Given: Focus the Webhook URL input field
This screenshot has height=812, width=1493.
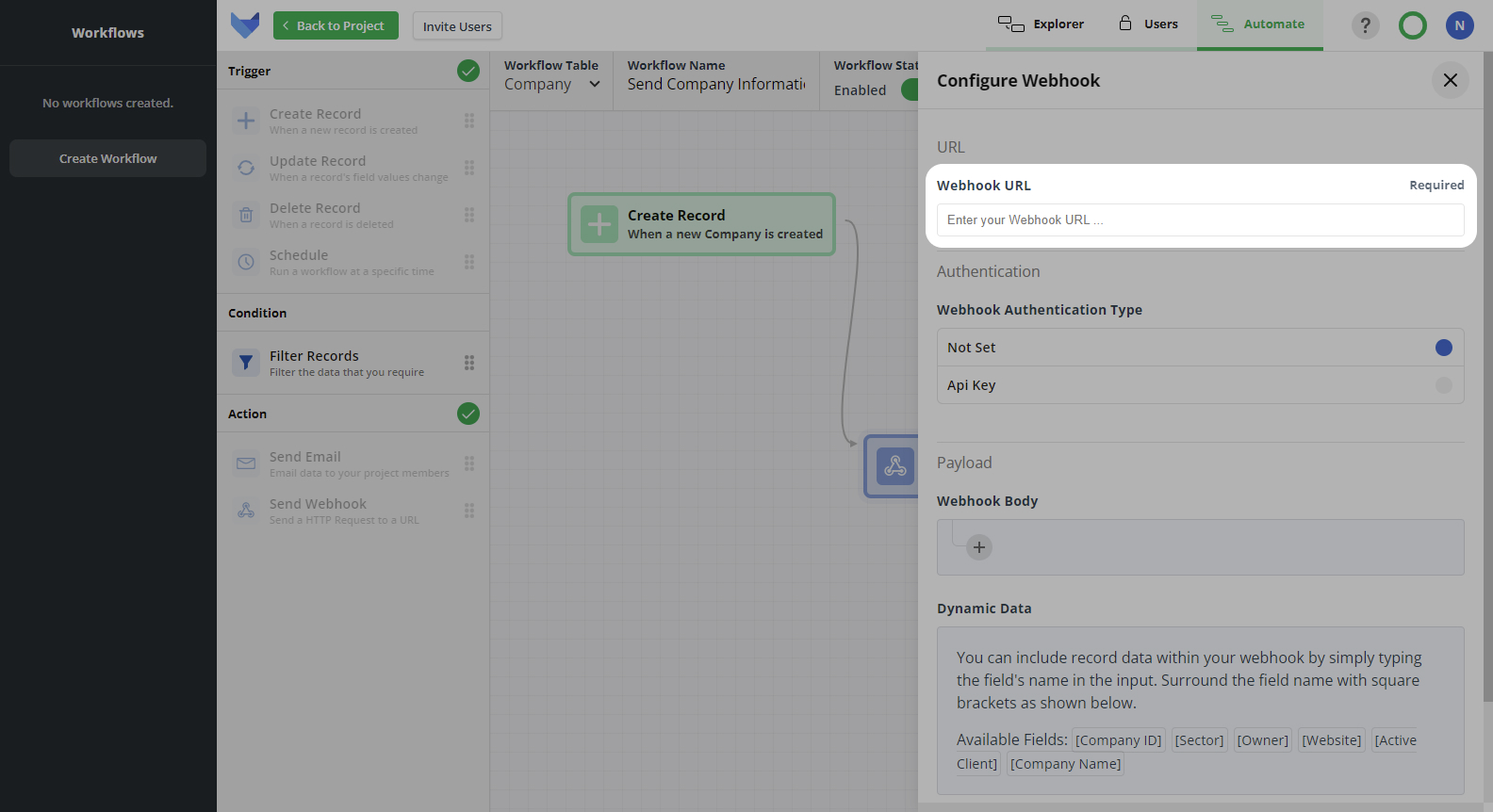Looking at the screenshot, I should (1200, 219).
